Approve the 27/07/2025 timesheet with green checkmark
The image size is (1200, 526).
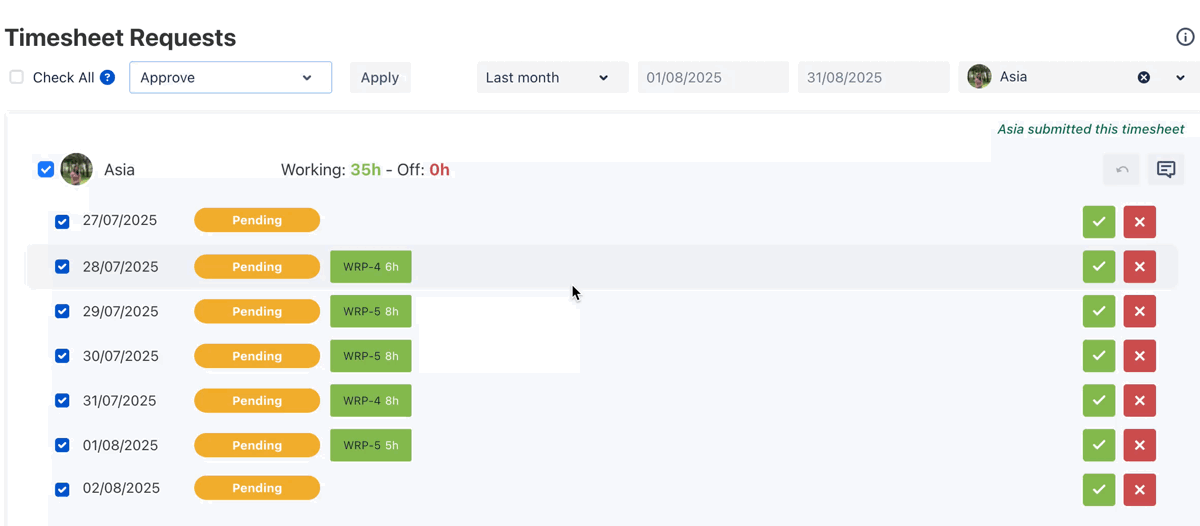(x=1098, y=222)
